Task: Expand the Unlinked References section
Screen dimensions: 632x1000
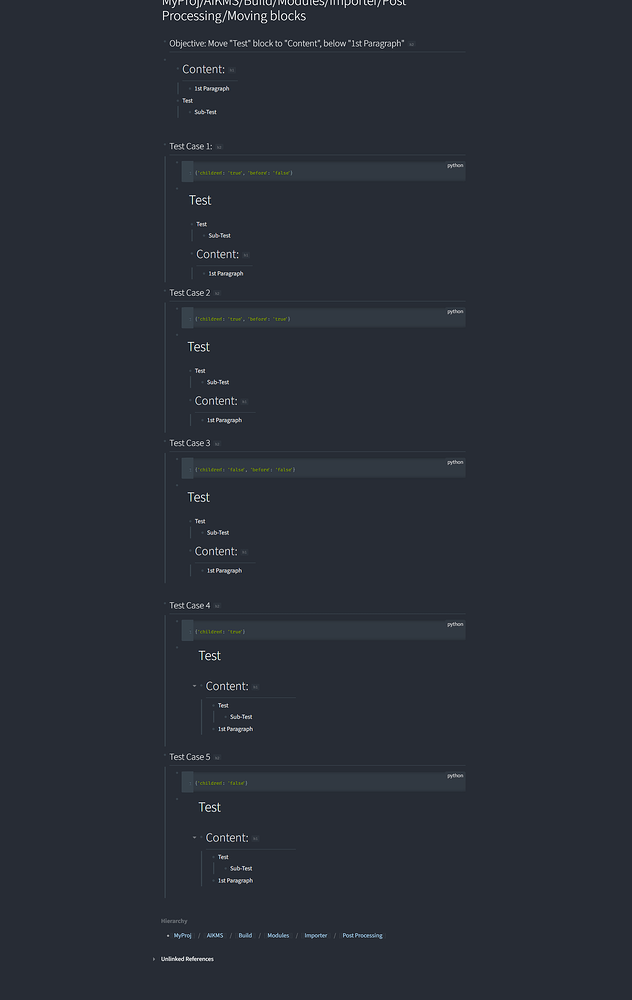Action: [153, 958]
